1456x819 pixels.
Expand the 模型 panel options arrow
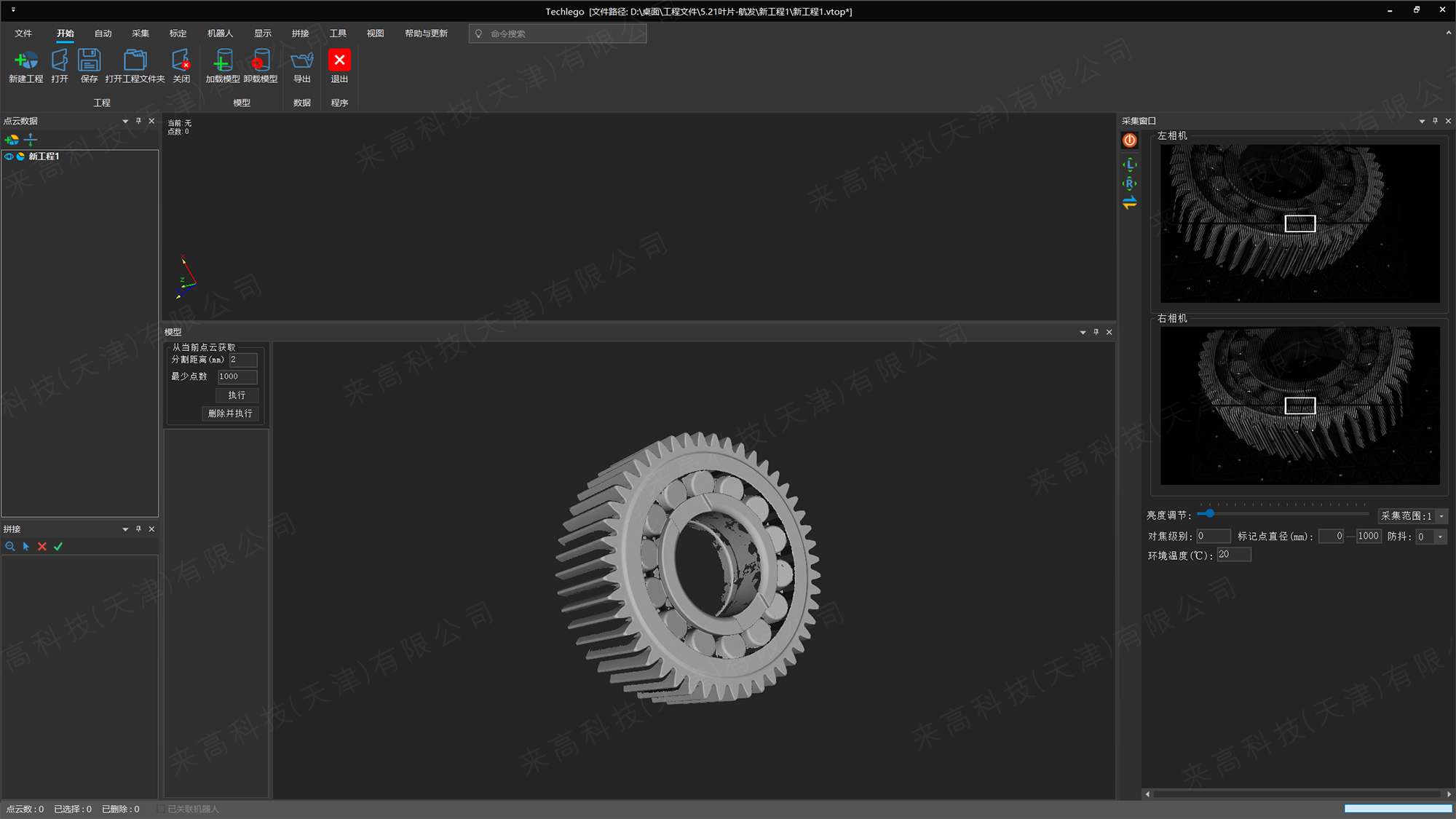1083,332
